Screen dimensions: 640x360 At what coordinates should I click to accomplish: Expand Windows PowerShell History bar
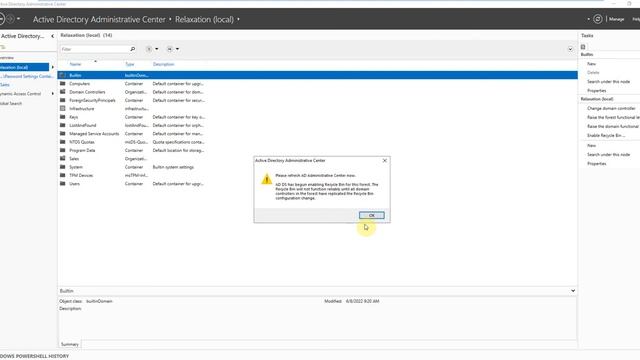pyautogui.click(x=34, y=356)
